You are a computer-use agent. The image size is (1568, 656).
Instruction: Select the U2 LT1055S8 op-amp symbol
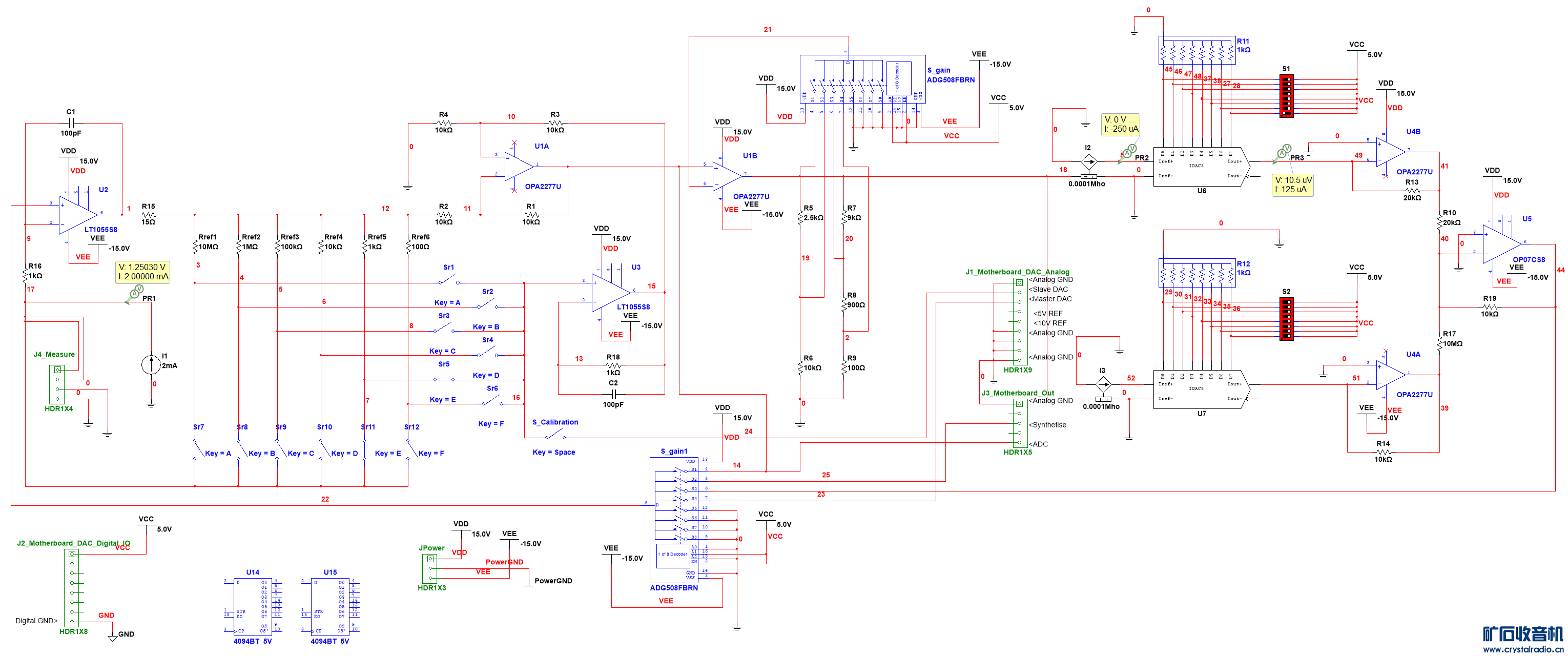point(78,214)
